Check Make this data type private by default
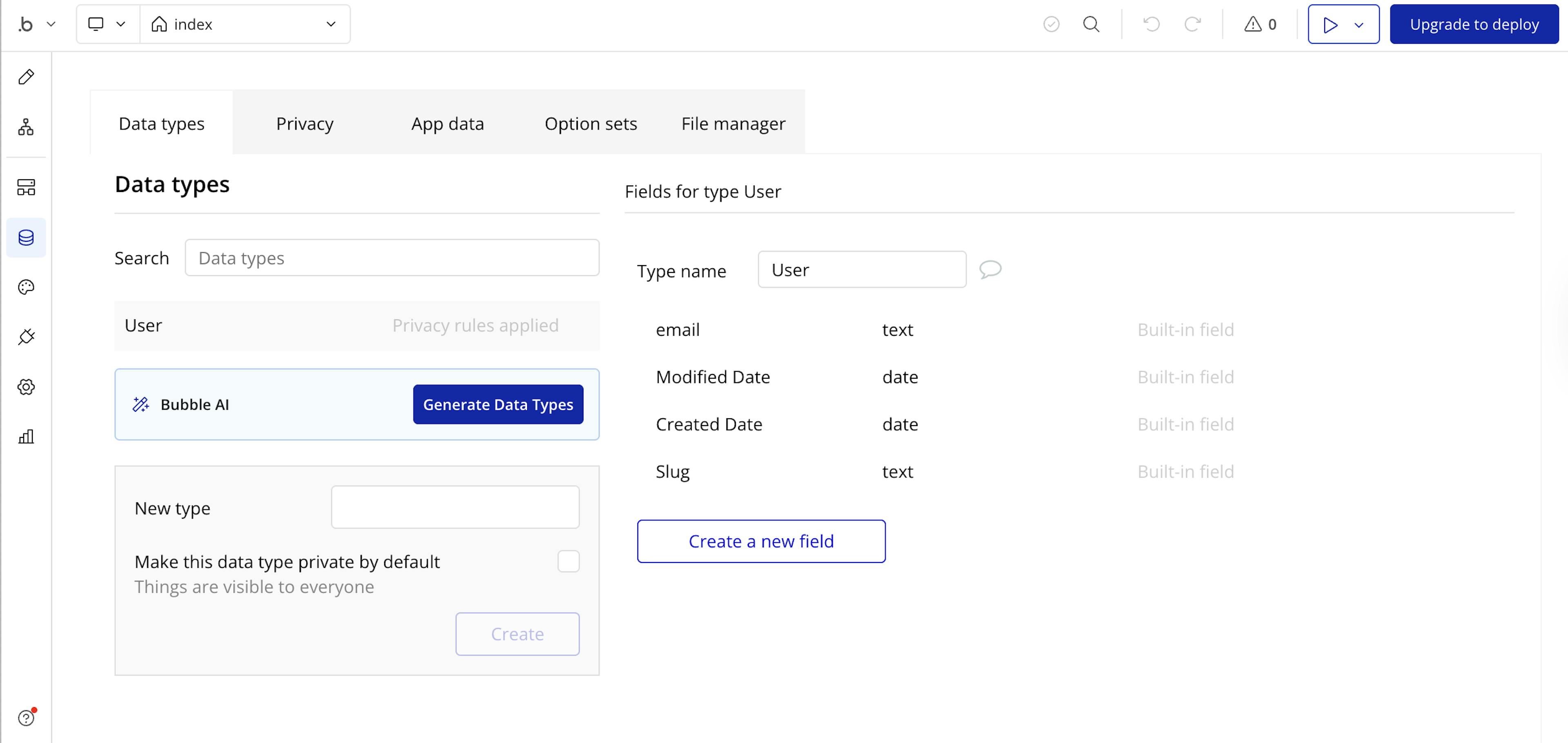 [568, 561]
